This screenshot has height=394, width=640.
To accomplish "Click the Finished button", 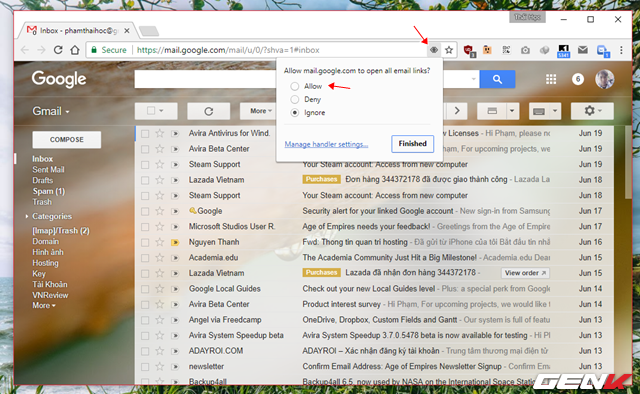I will pyautogui.click(x=412, y=144).
